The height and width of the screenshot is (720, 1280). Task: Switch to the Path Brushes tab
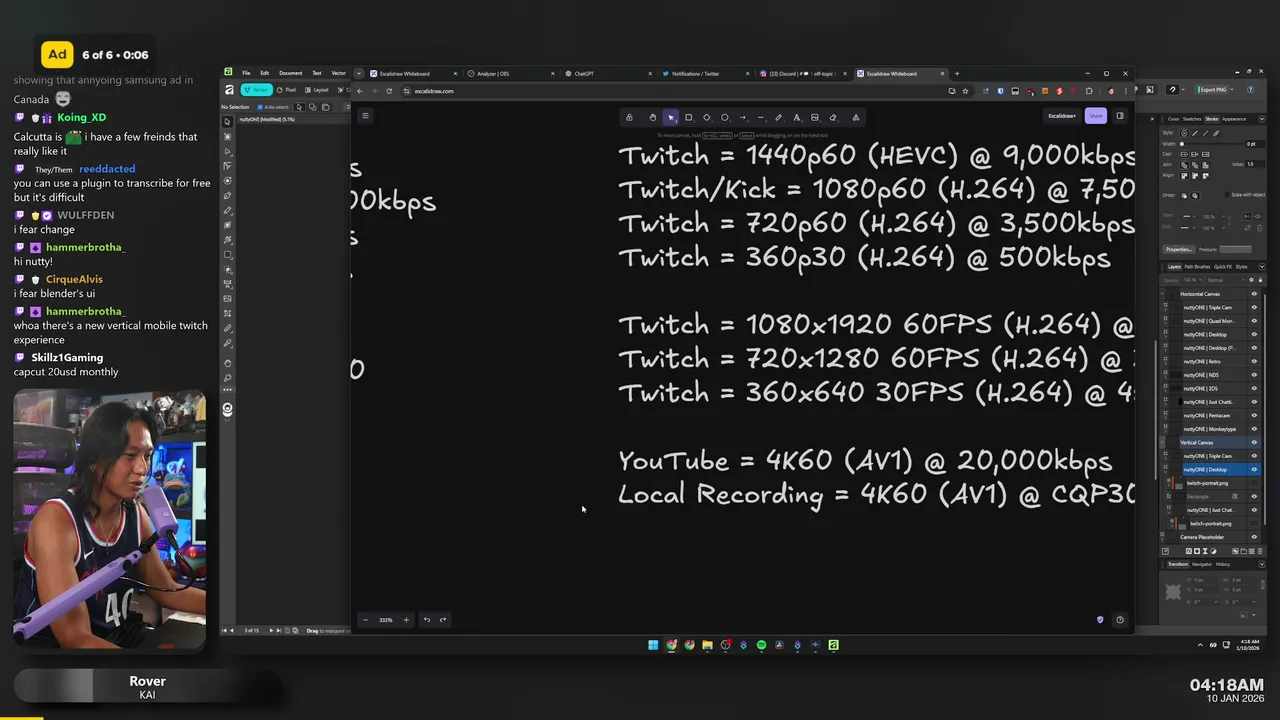click(1197, 267)
